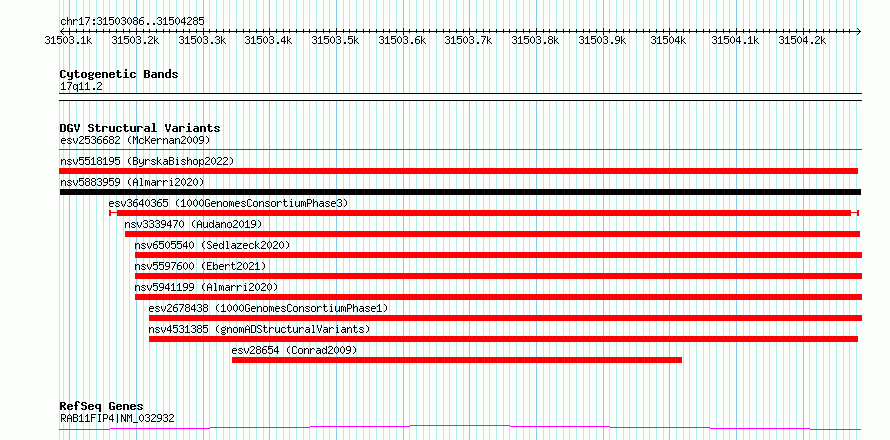The image size is (890, 440).
Task: Click the red bar under nsv3339470
Action: (493, 234)
